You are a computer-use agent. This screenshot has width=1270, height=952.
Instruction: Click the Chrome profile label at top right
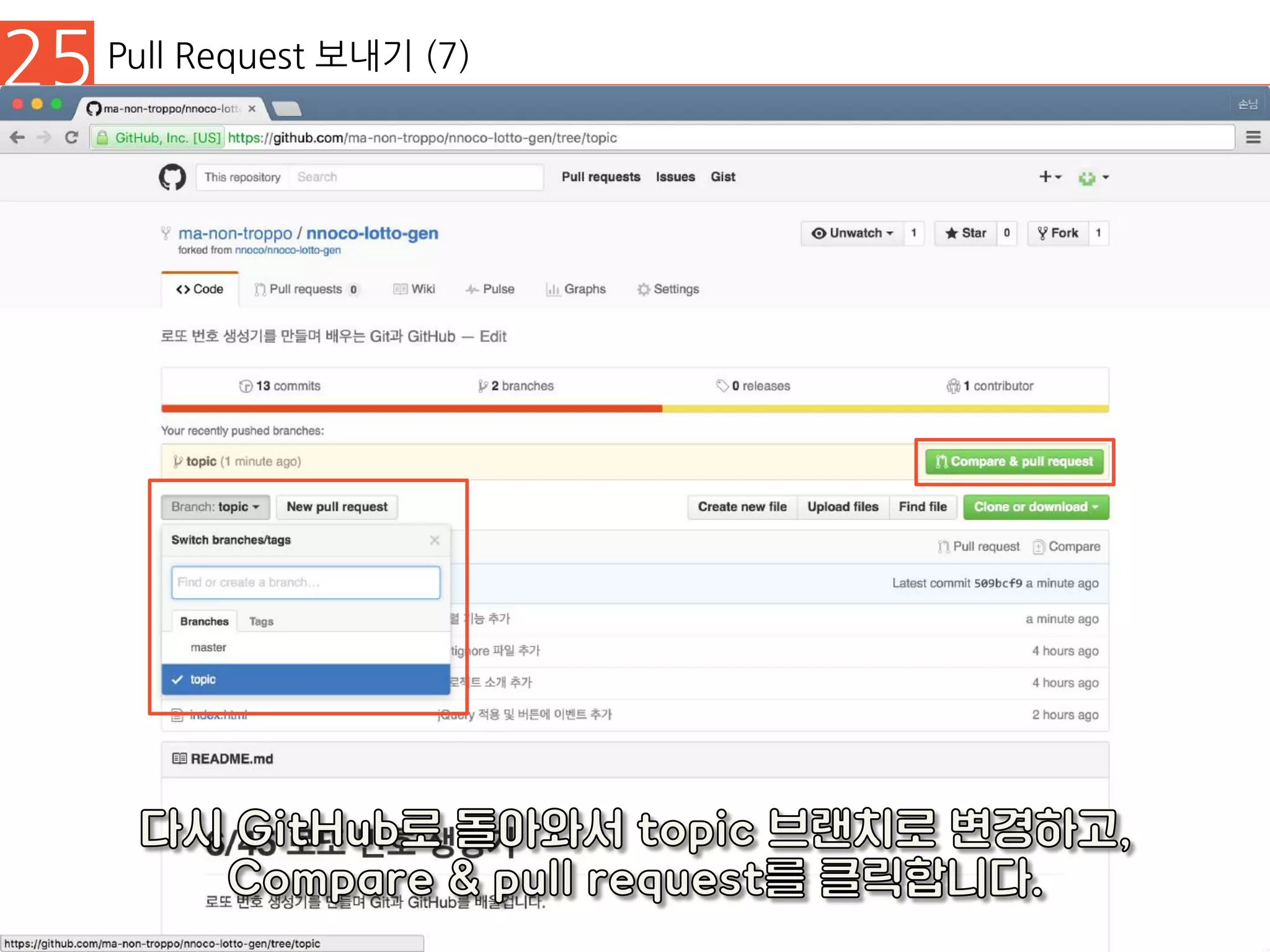pos(1248,104)
